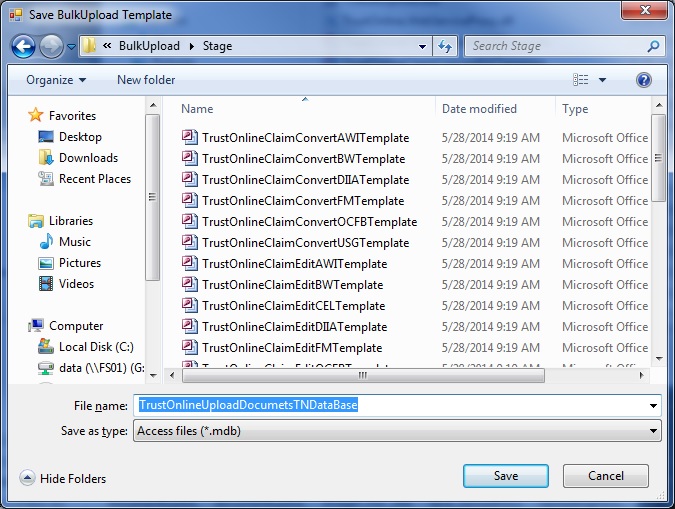Expand the File name dropdown arrow
Image resolution: width=675 pixels, height=509 pixels.
click(x=653, y=406)
